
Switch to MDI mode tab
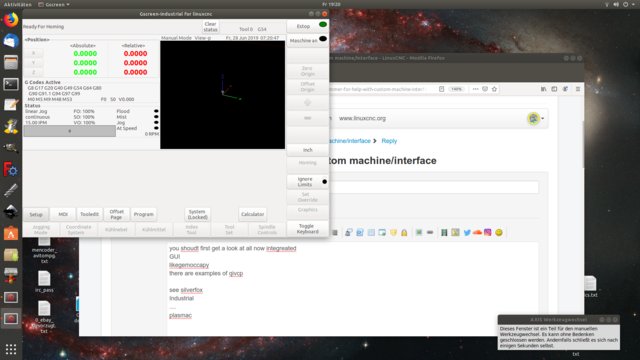(x=63, y=214)
